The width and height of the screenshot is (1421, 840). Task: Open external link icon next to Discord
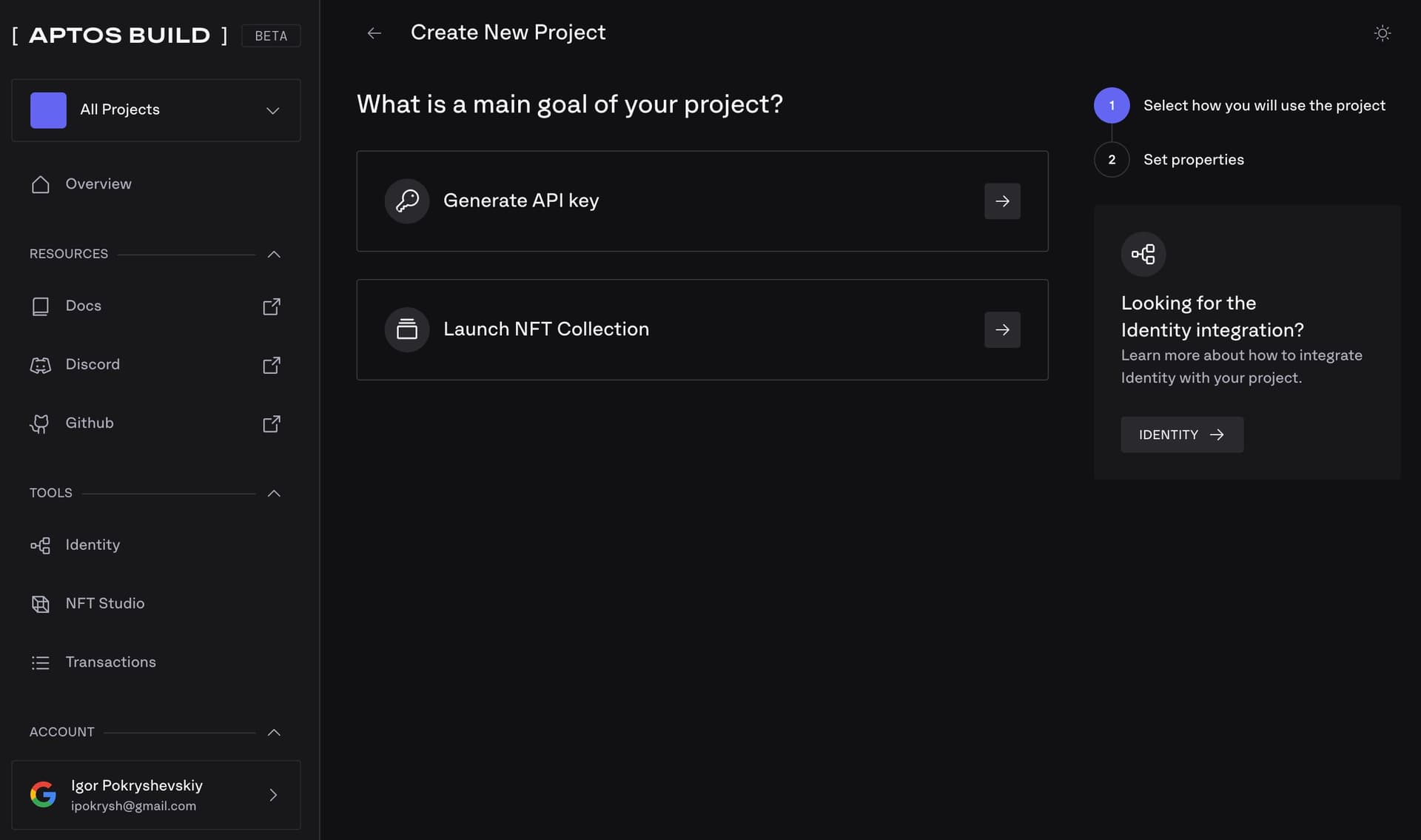[272, 365]
